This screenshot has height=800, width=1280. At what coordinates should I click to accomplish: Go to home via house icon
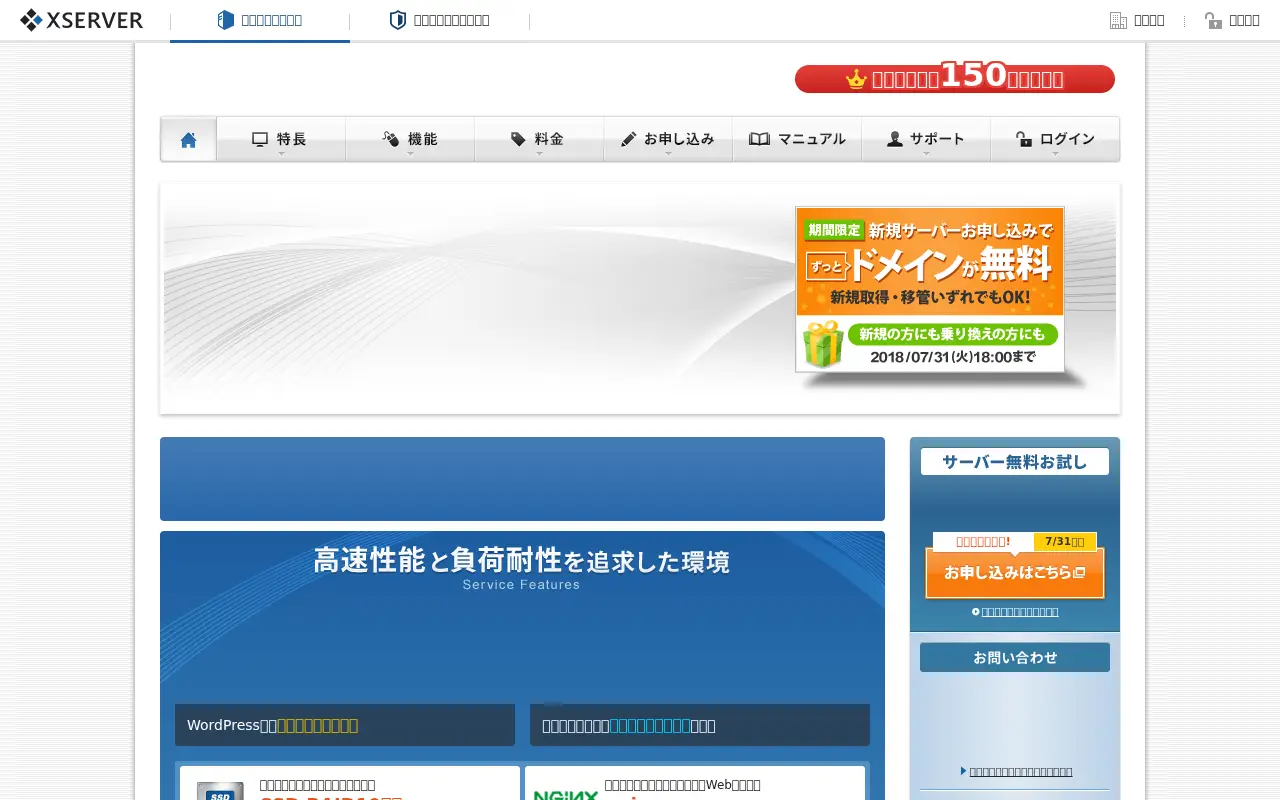click(188, 139)
